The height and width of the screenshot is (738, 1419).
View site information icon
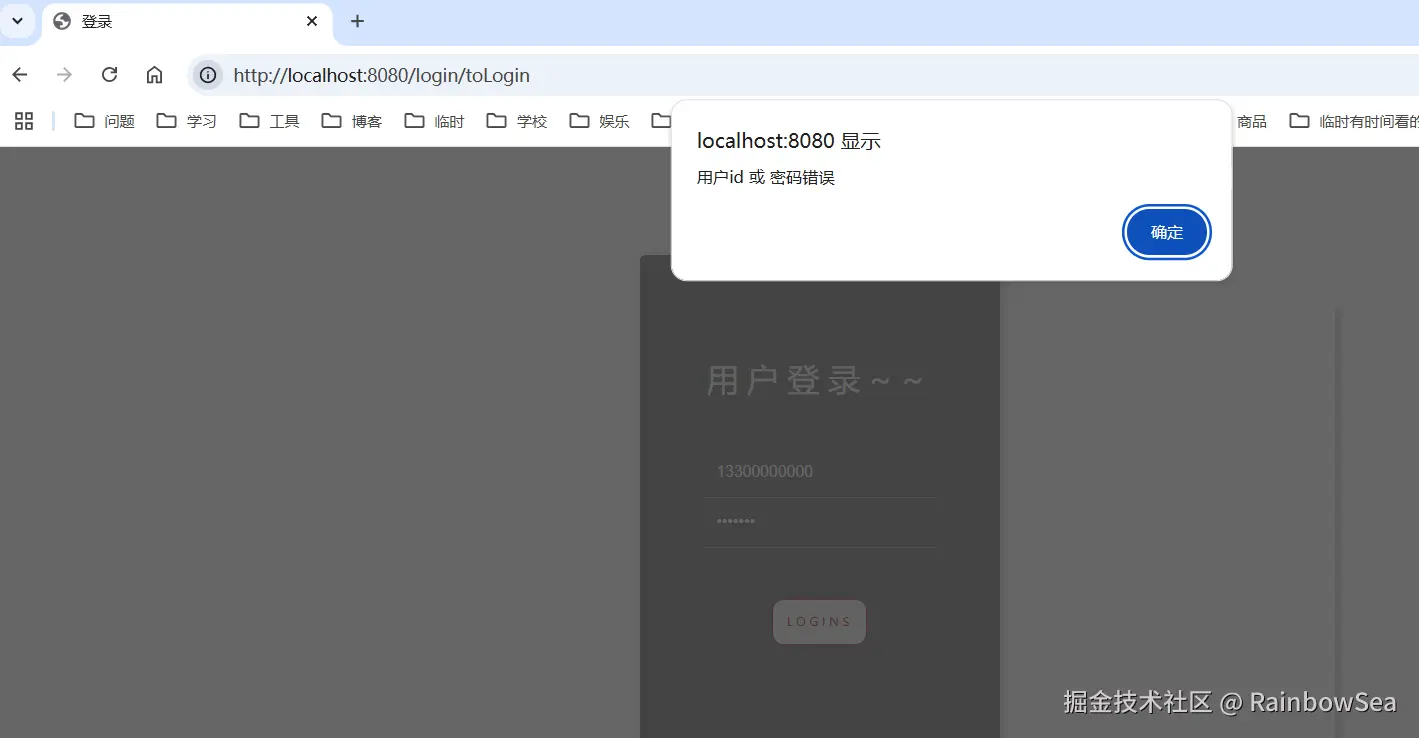click(208, 75)
